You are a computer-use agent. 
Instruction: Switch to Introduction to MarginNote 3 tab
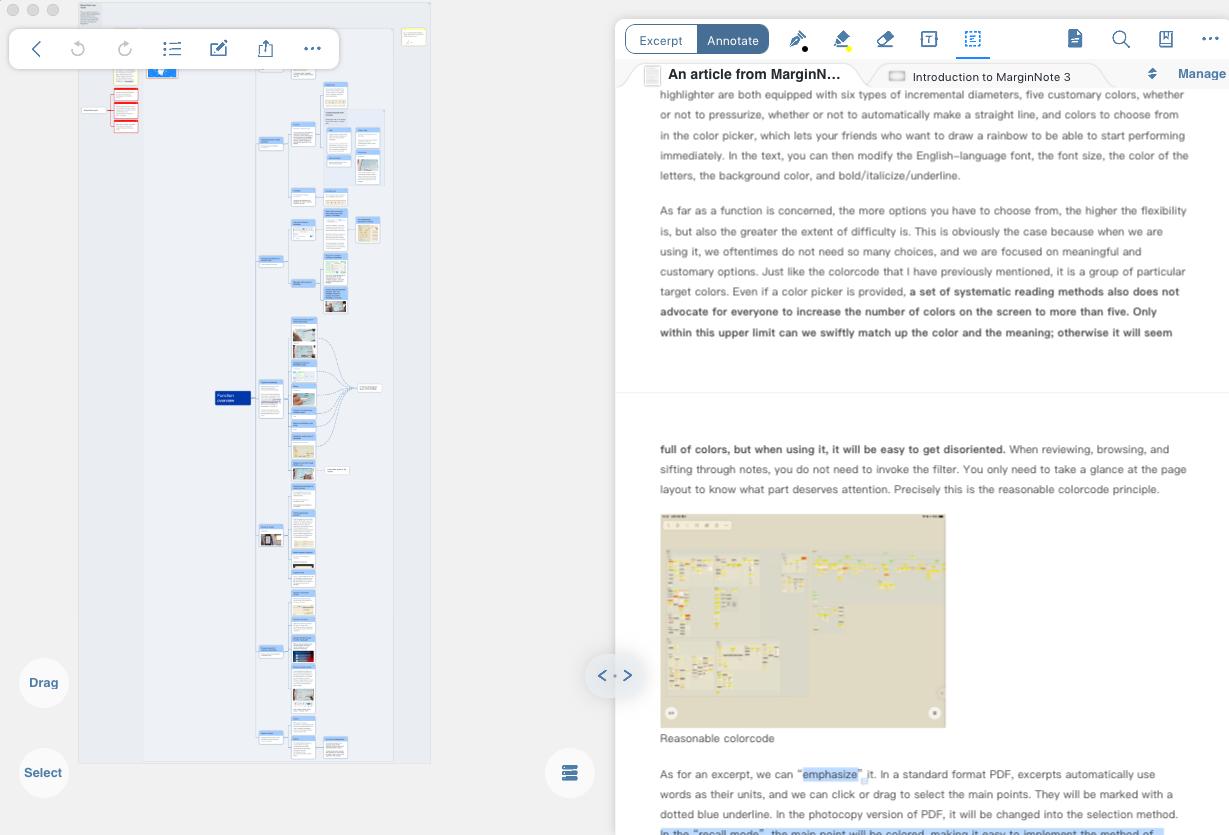[x=990, y=77]
